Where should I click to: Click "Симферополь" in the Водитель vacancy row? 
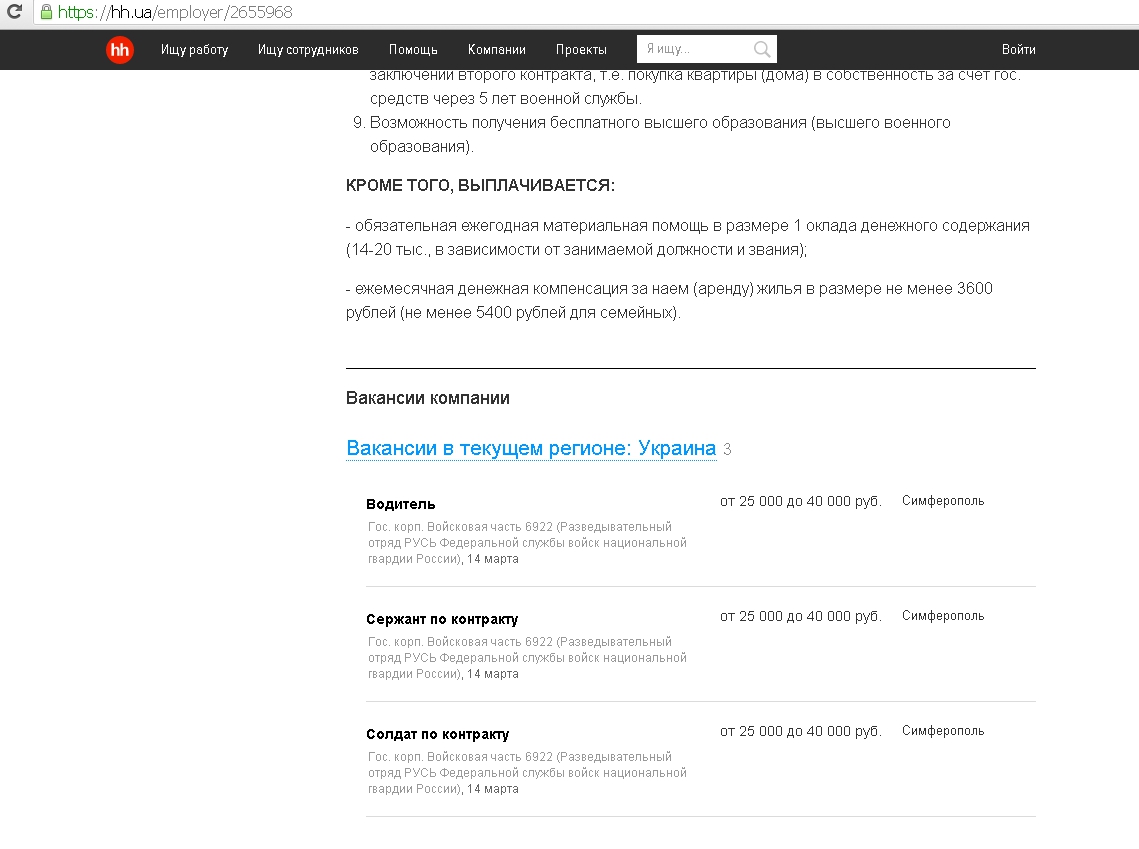[x=942, y=501]
